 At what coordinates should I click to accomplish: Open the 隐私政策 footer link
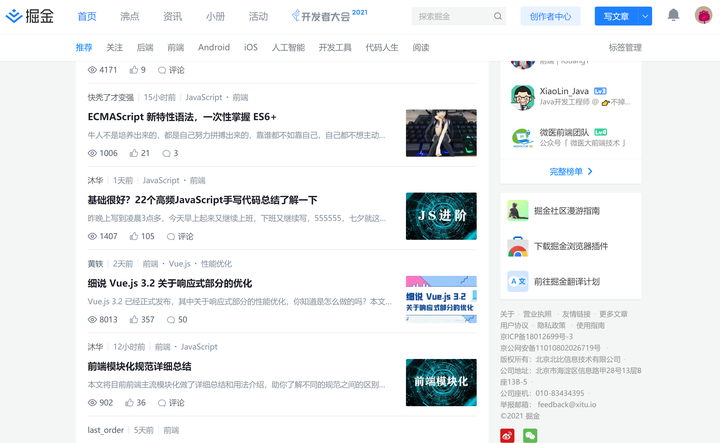pyautogui.click(x=551, y=325)
